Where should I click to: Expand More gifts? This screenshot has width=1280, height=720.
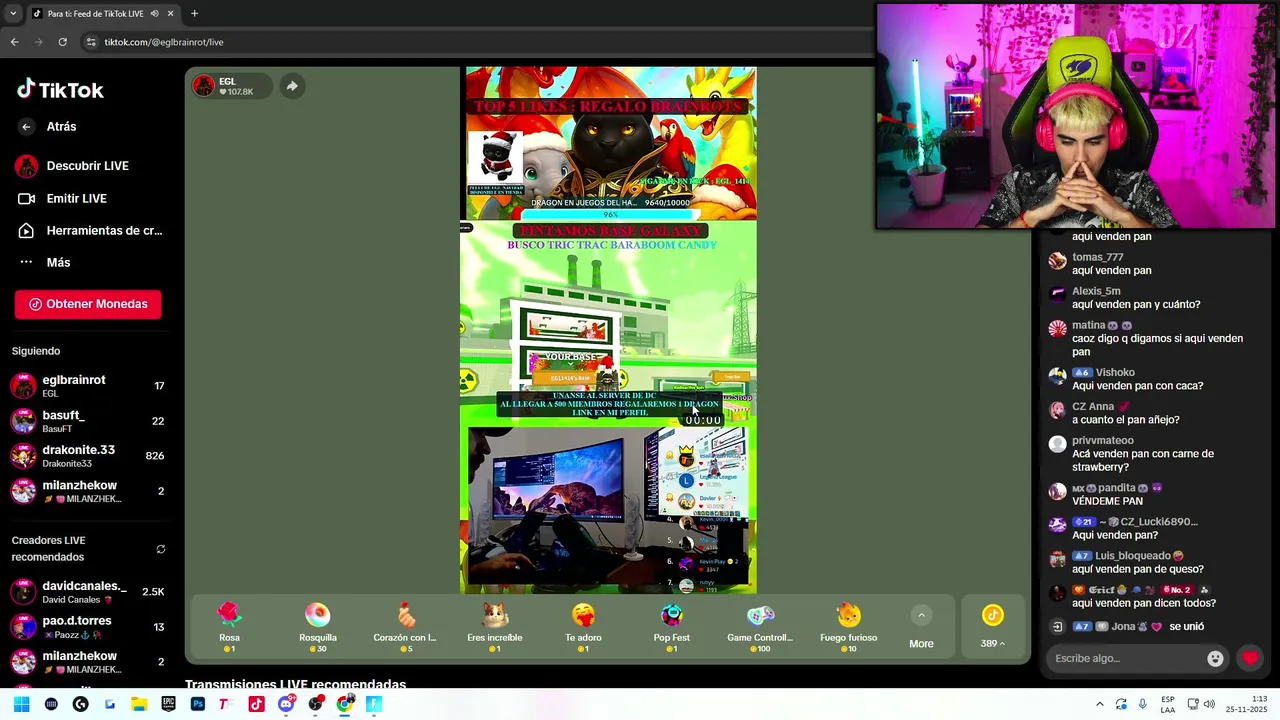pos(921,629)
